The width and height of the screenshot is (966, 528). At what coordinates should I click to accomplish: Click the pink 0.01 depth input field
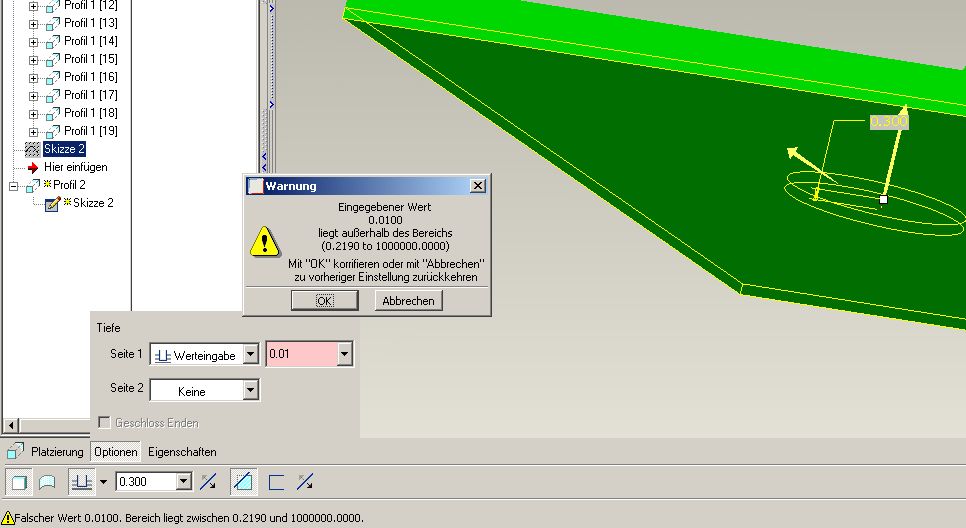pyautogui.click(x=302, y=354)
